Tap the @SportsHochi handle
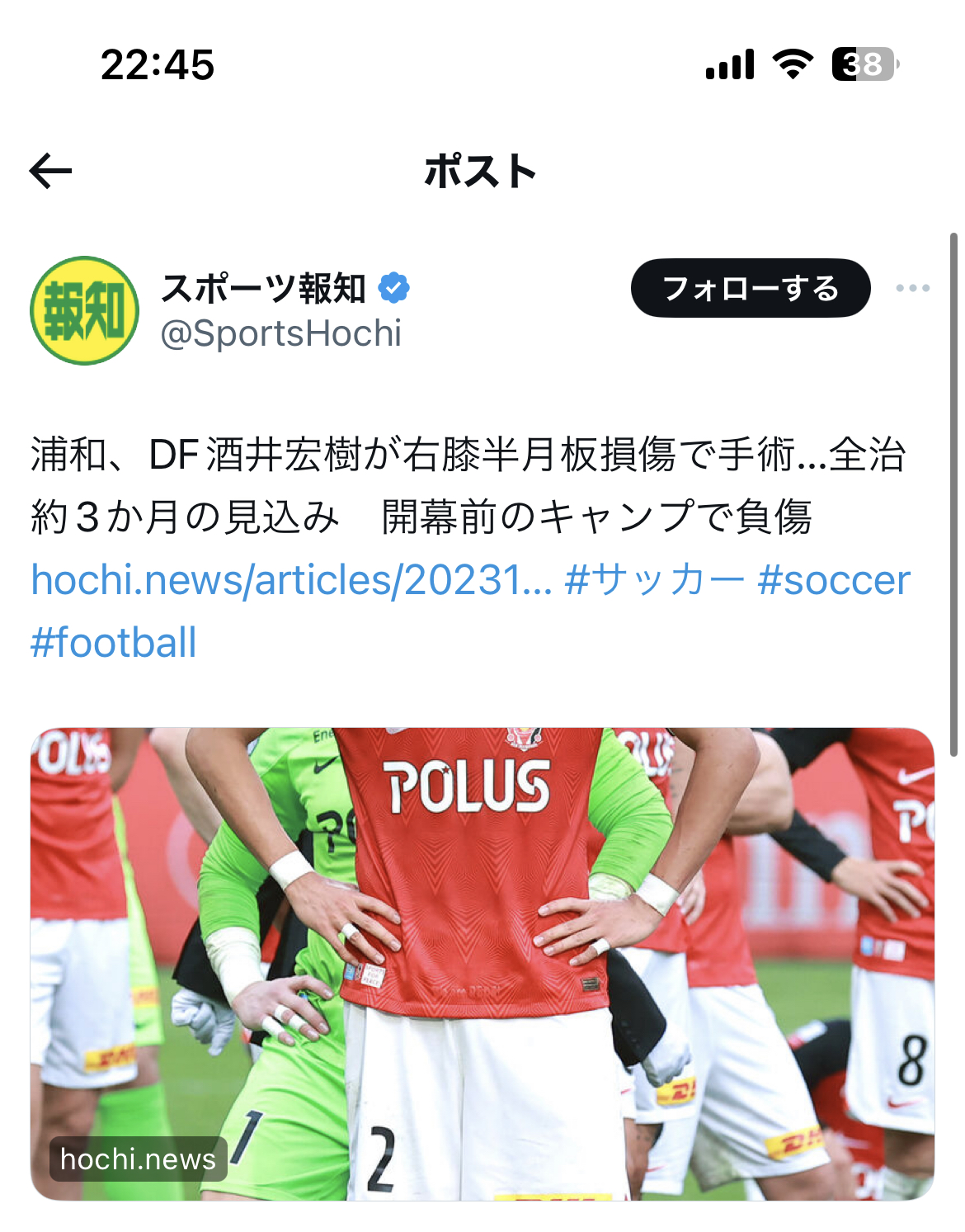Screen dimensions: 965x1232 [280, 333]
